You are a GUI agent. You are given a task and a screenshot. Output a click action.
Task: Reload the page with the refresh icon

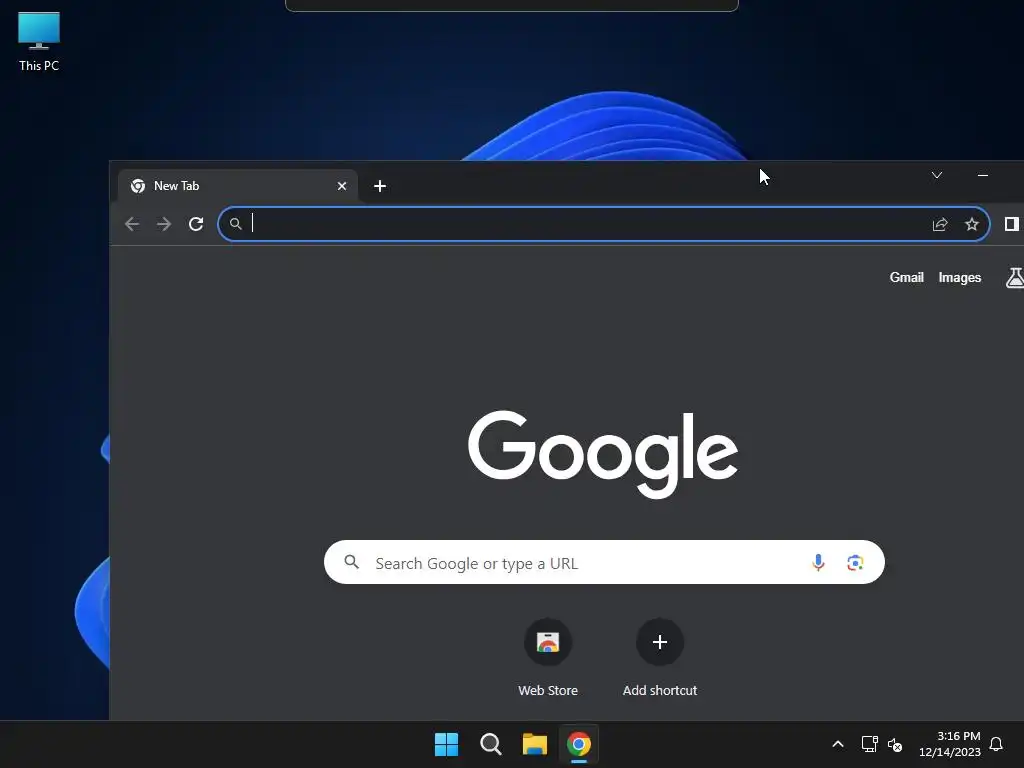(x=196, y=224)
